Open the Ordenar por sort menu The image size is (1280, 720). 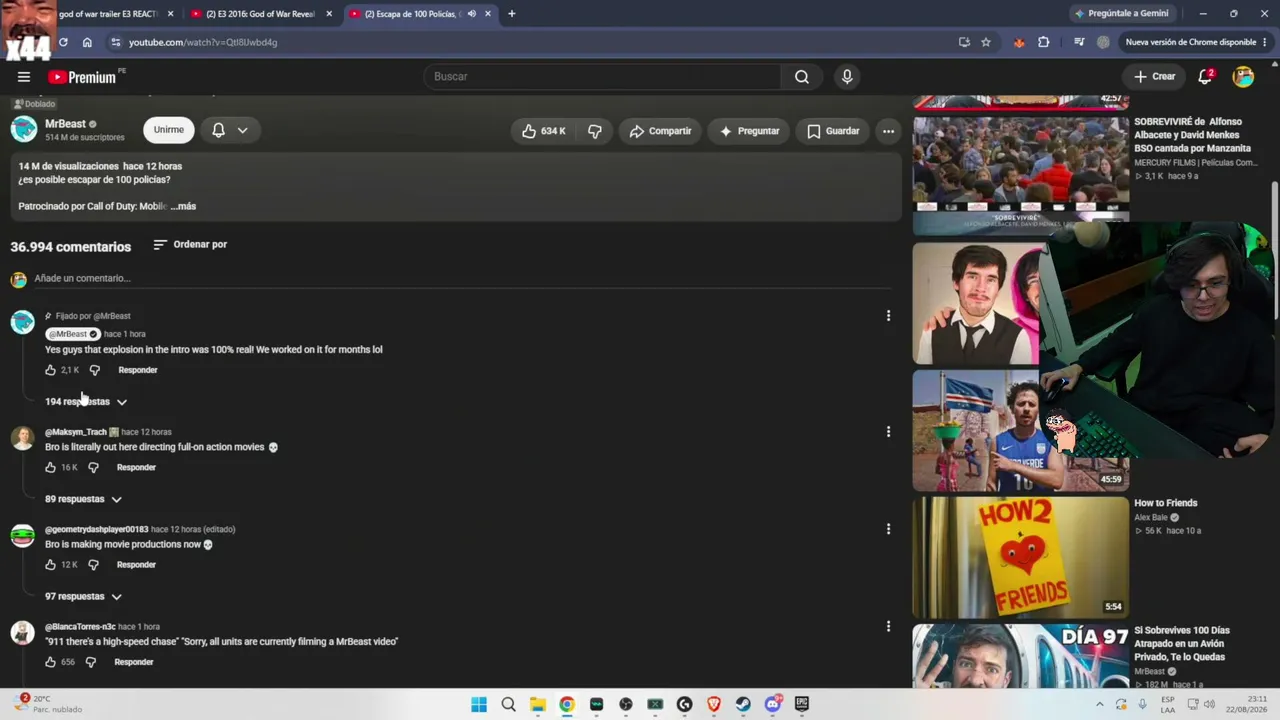pos(190,245)
